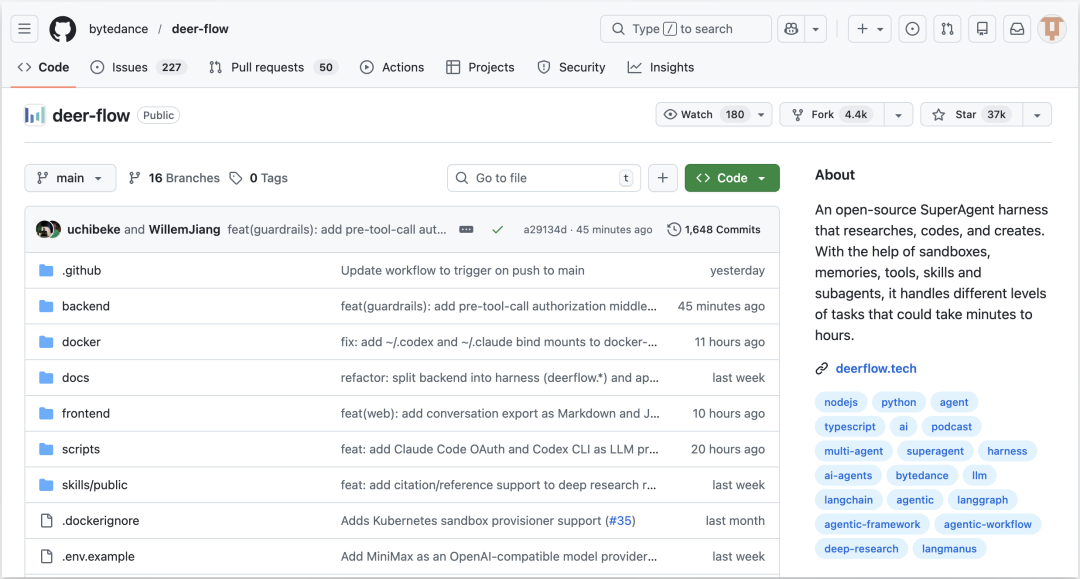Open pull requests icon in header
1080x579 pixels.
point(947,29)
